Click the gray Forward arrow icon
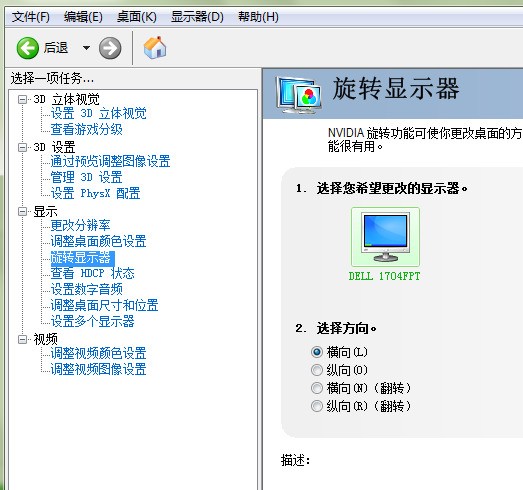The height and width of the screenshot is (490, 523). (x=110, y=48)
